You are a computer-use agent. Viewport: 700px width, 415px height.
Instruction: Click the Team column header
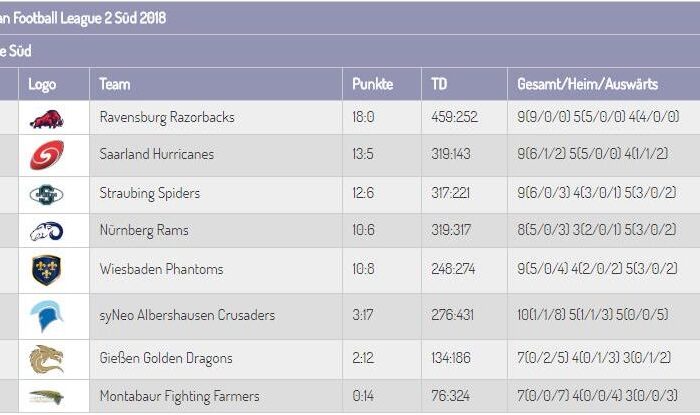(x=115, y=85)
